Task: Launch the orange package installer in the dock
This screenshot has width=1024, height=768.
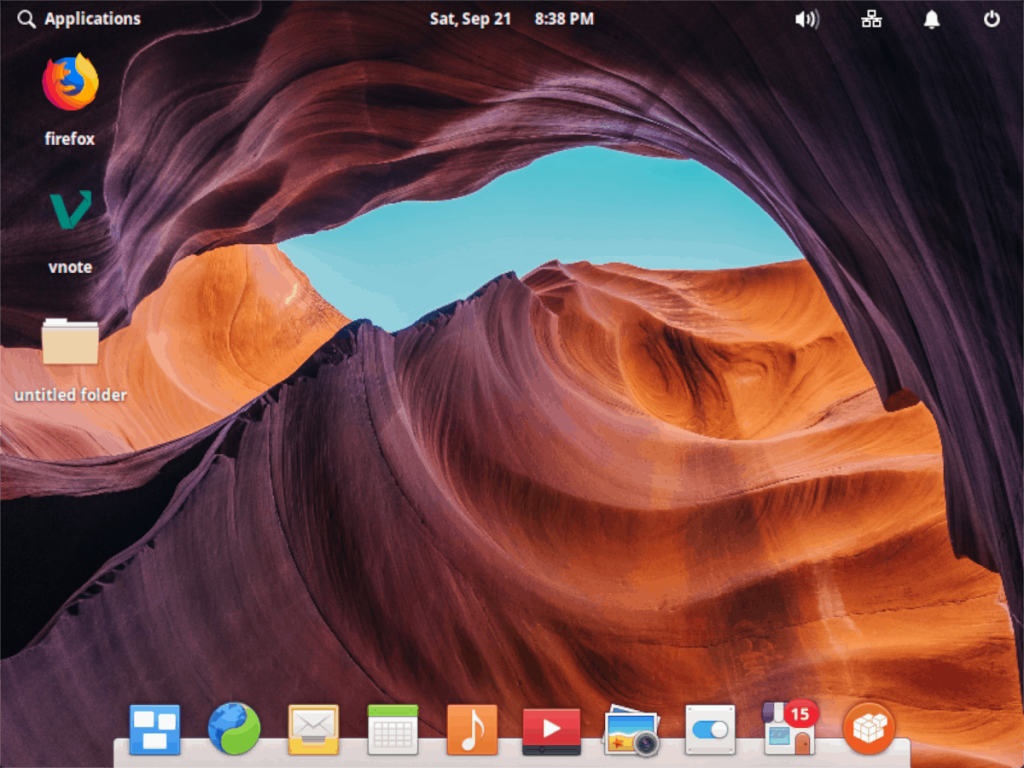Action: 869,729
